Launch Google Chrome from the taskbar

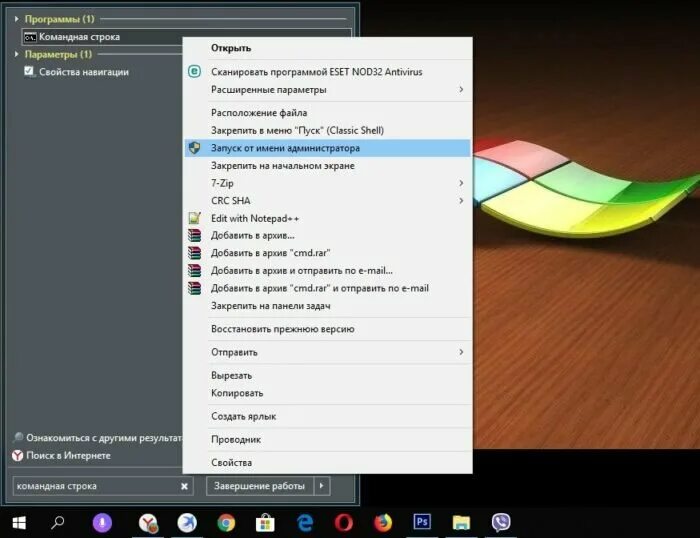(226, 522)
